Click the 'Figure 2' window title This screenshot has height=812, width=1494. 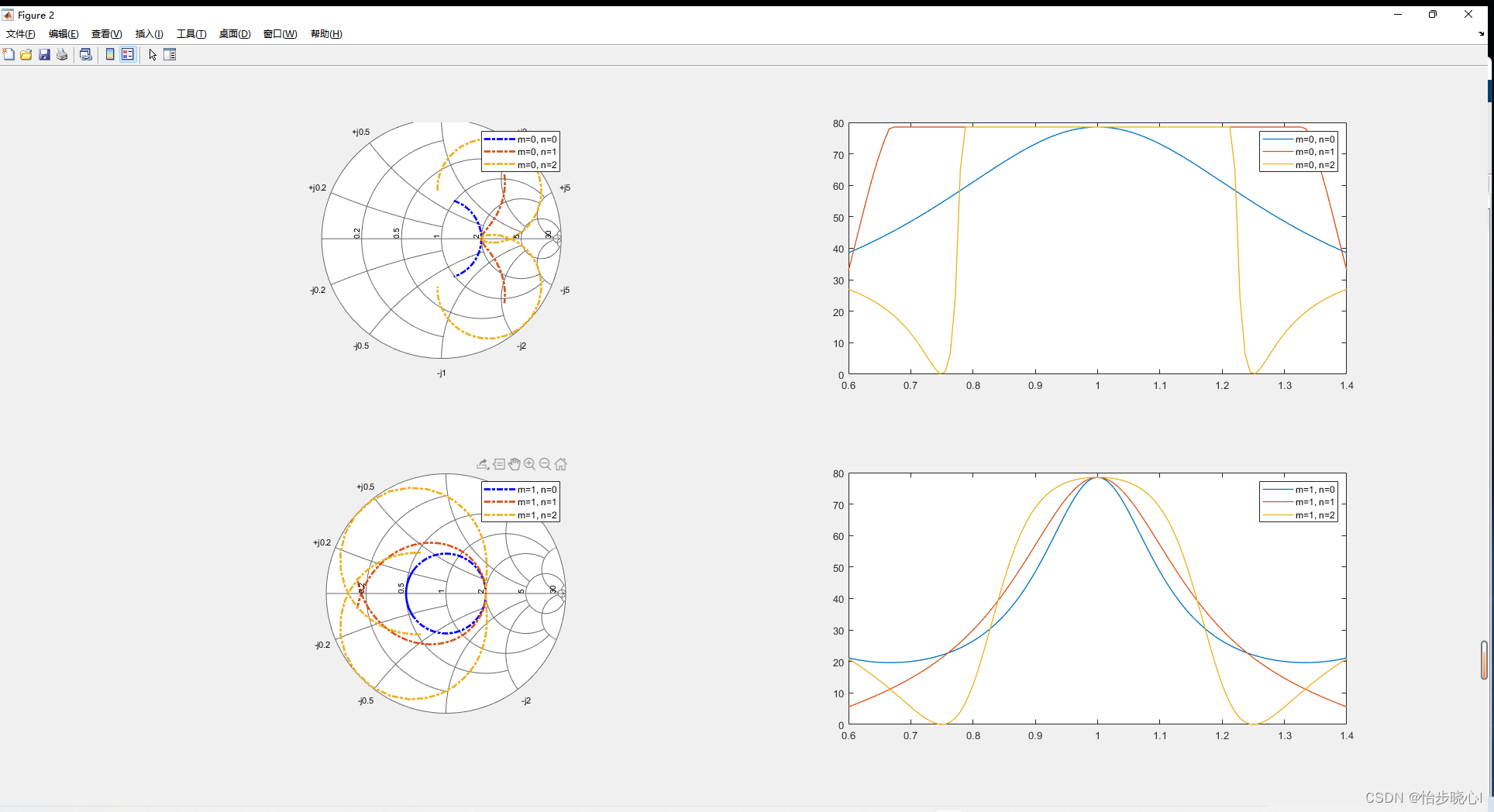(36, 15)
